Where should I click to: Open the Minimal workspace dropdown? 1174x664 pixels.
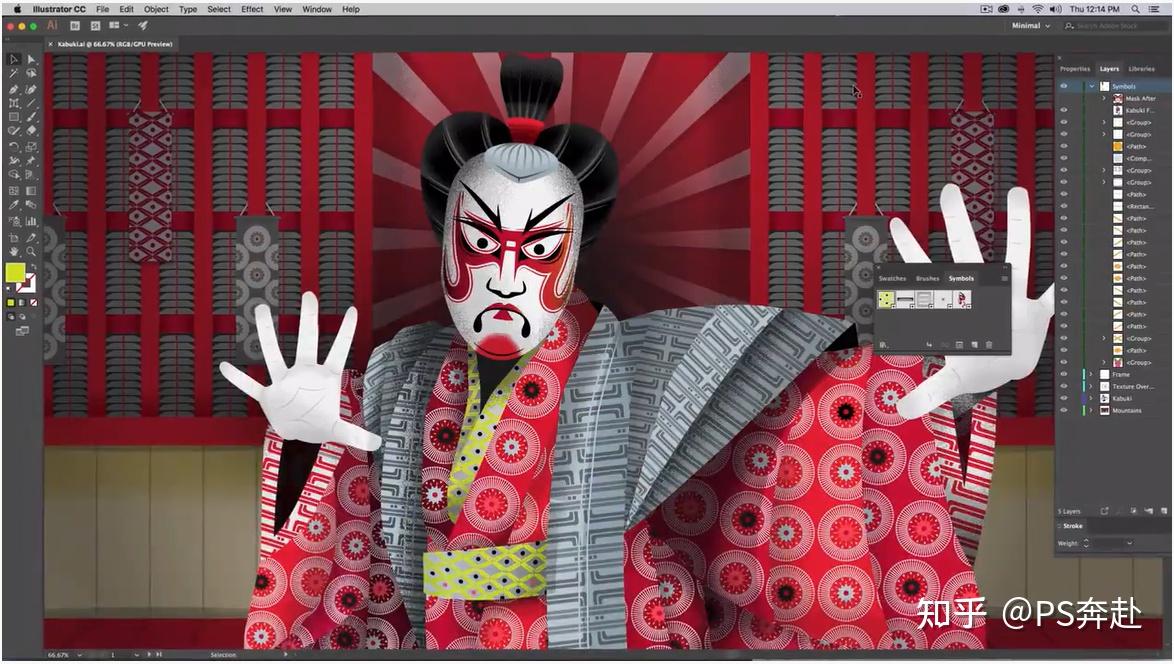tap(1031, 25)
